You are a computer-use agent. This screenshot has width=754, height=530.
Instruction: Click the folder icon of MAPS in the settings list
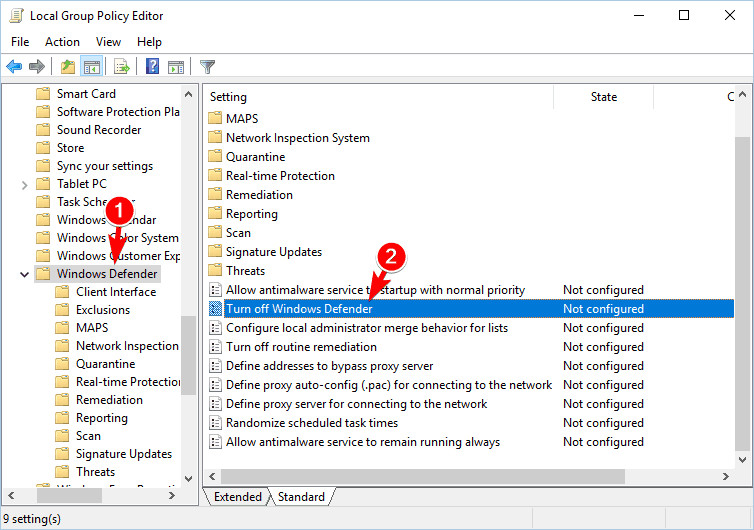pos(215,118)
